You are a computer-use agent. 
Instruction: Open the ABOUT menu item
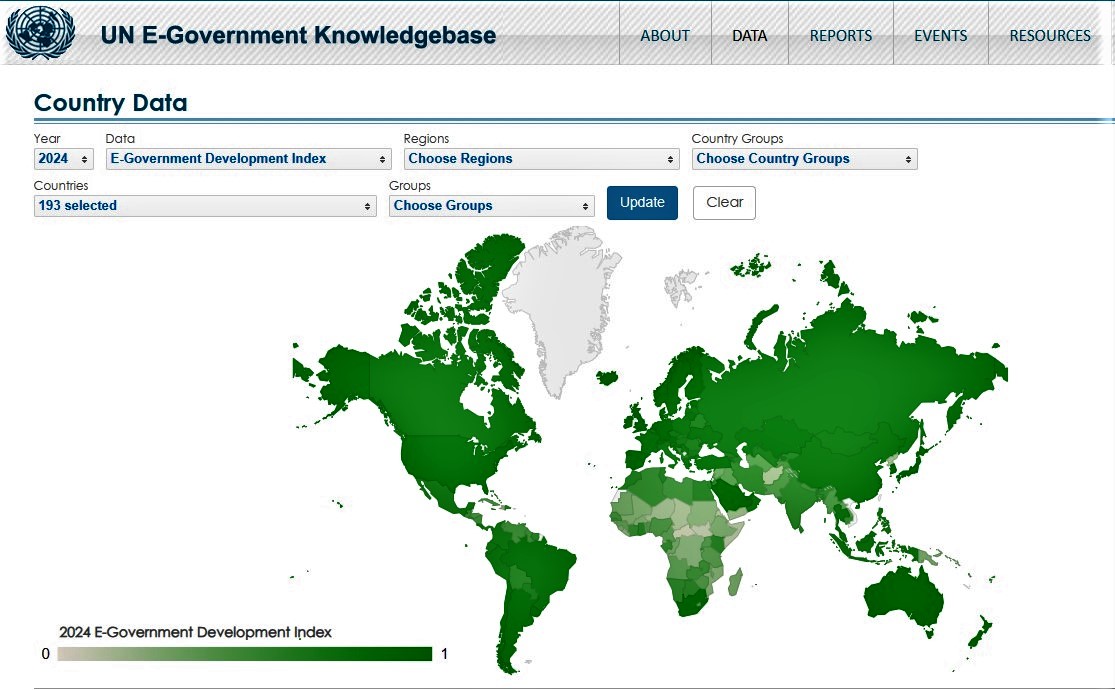(665, 35)
